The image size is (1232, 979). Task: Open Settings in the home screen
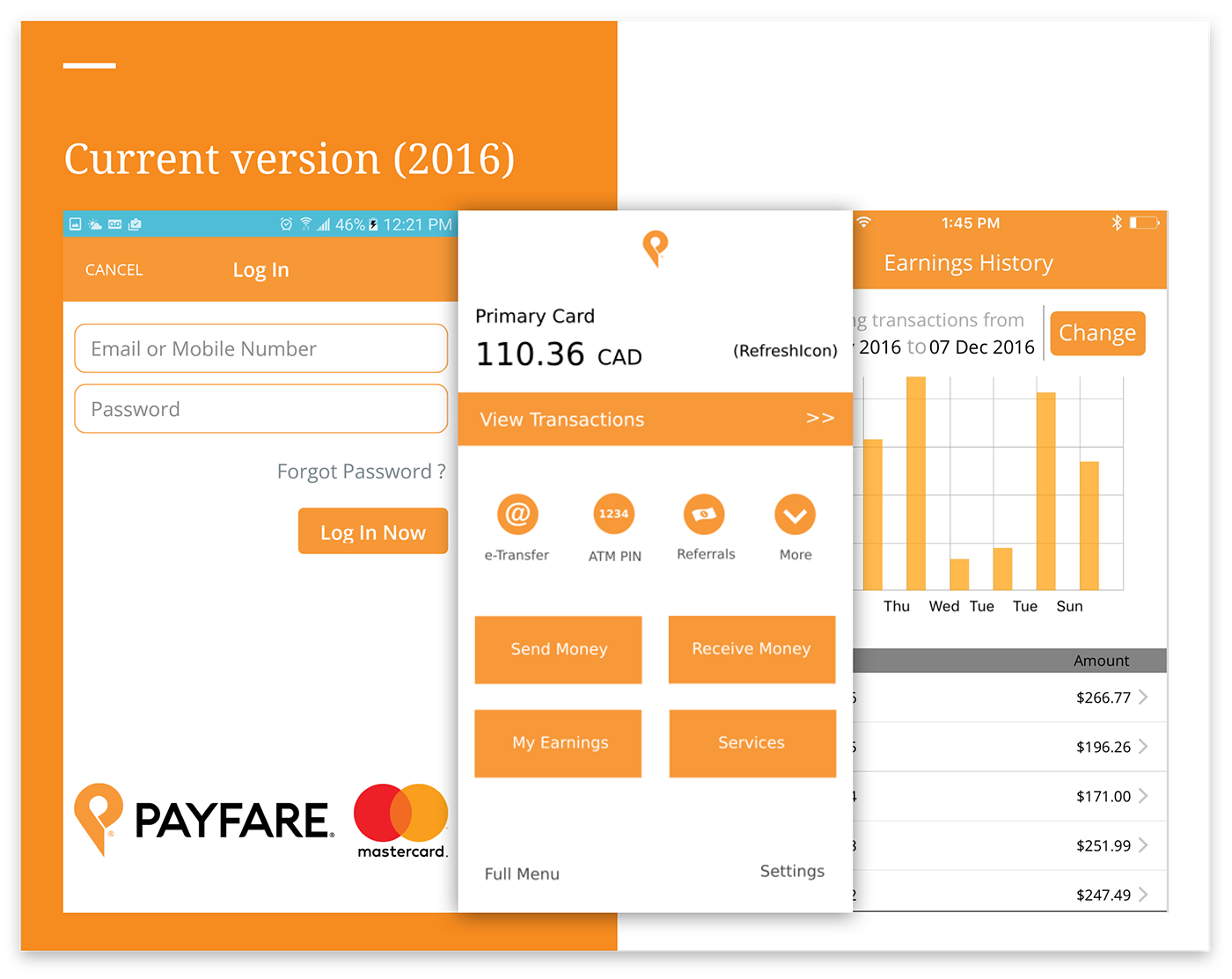point(792,871)
